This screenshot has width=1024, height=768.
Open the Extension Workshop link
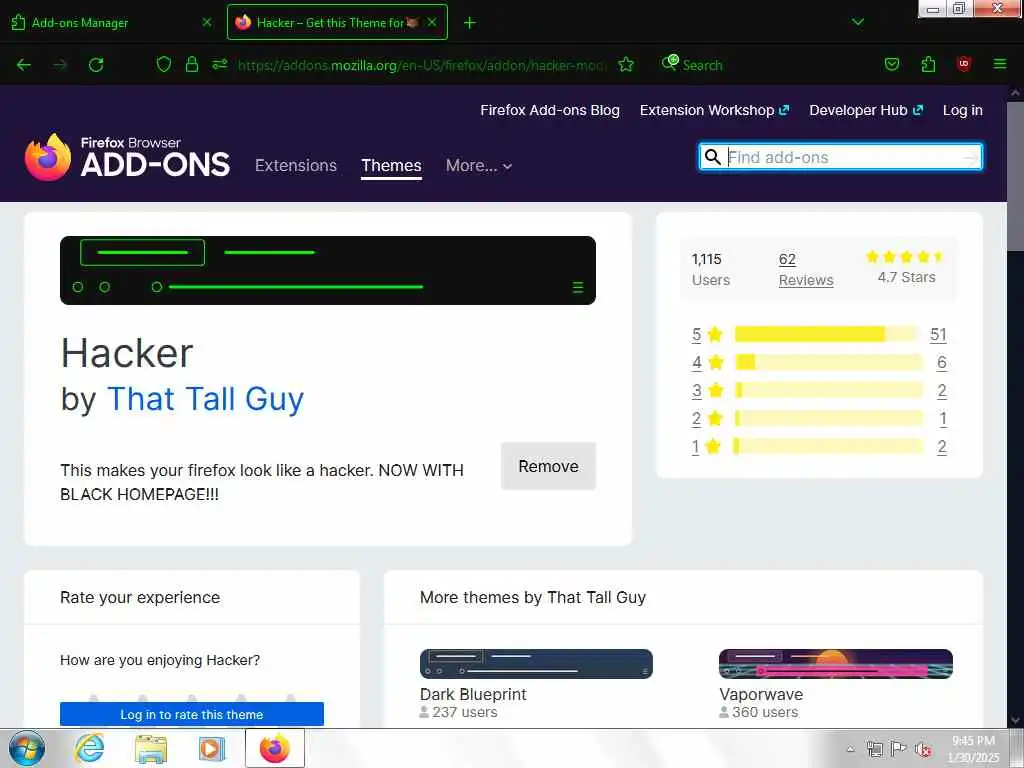714,110
